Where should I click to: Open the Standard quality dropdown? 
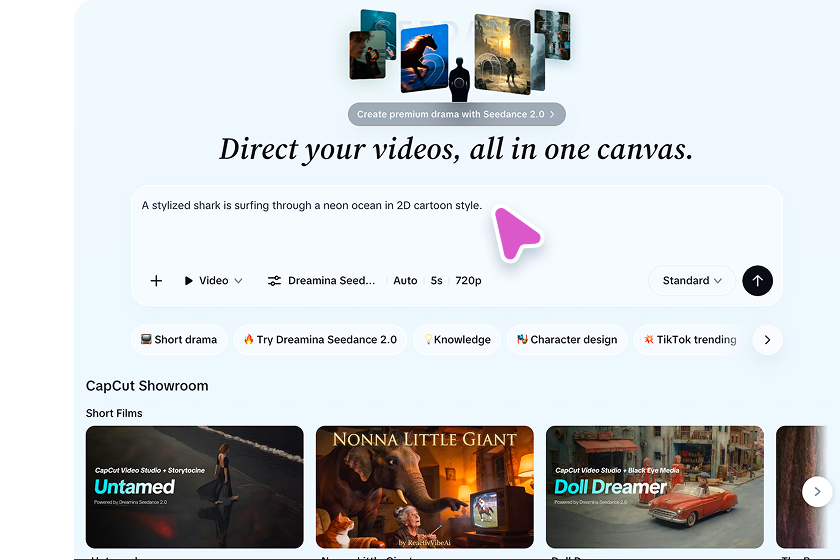[692, 281]
